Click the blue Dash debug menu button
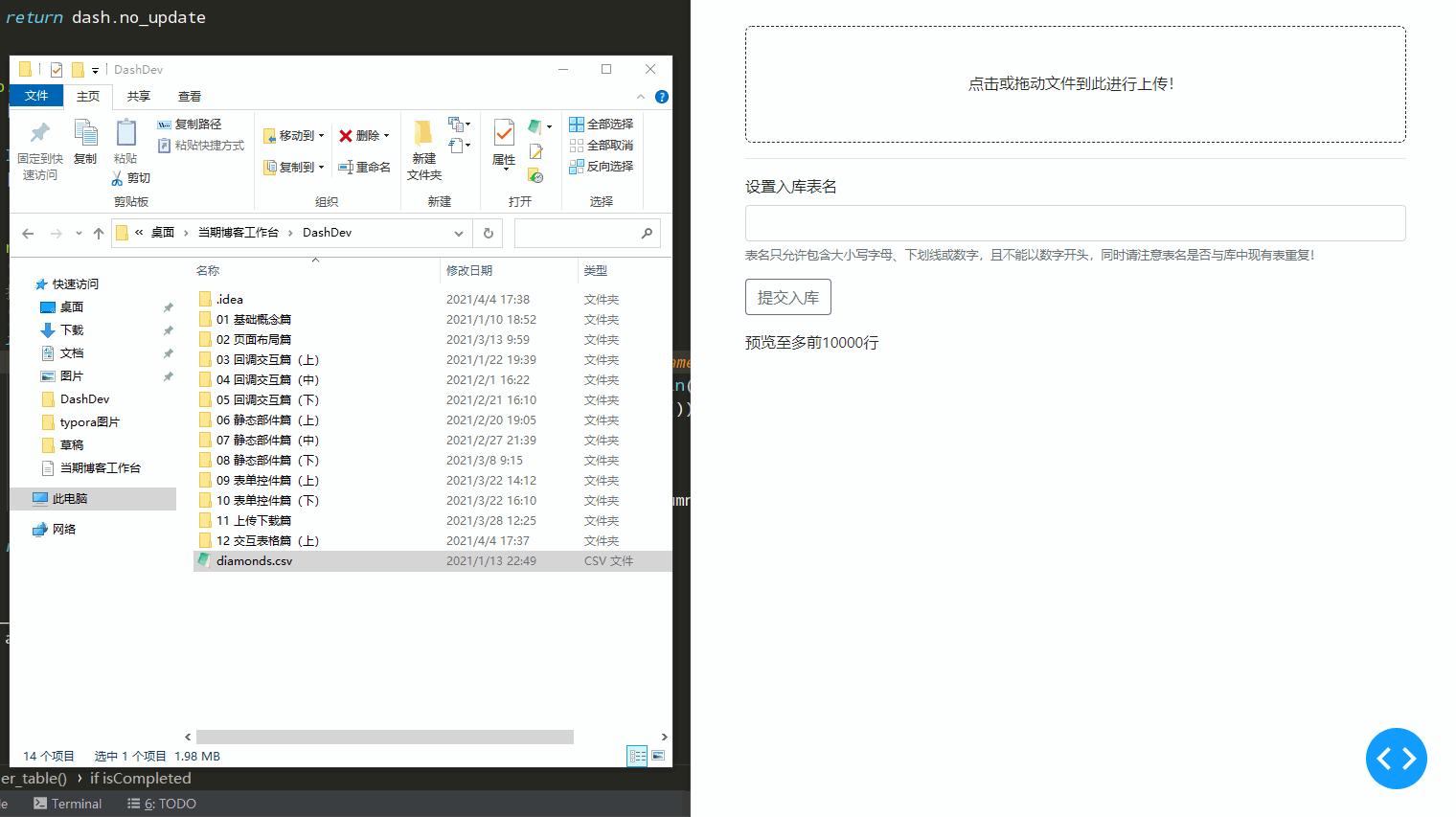This screenshot has height=817, width=1456. (x=1396, y=759)
